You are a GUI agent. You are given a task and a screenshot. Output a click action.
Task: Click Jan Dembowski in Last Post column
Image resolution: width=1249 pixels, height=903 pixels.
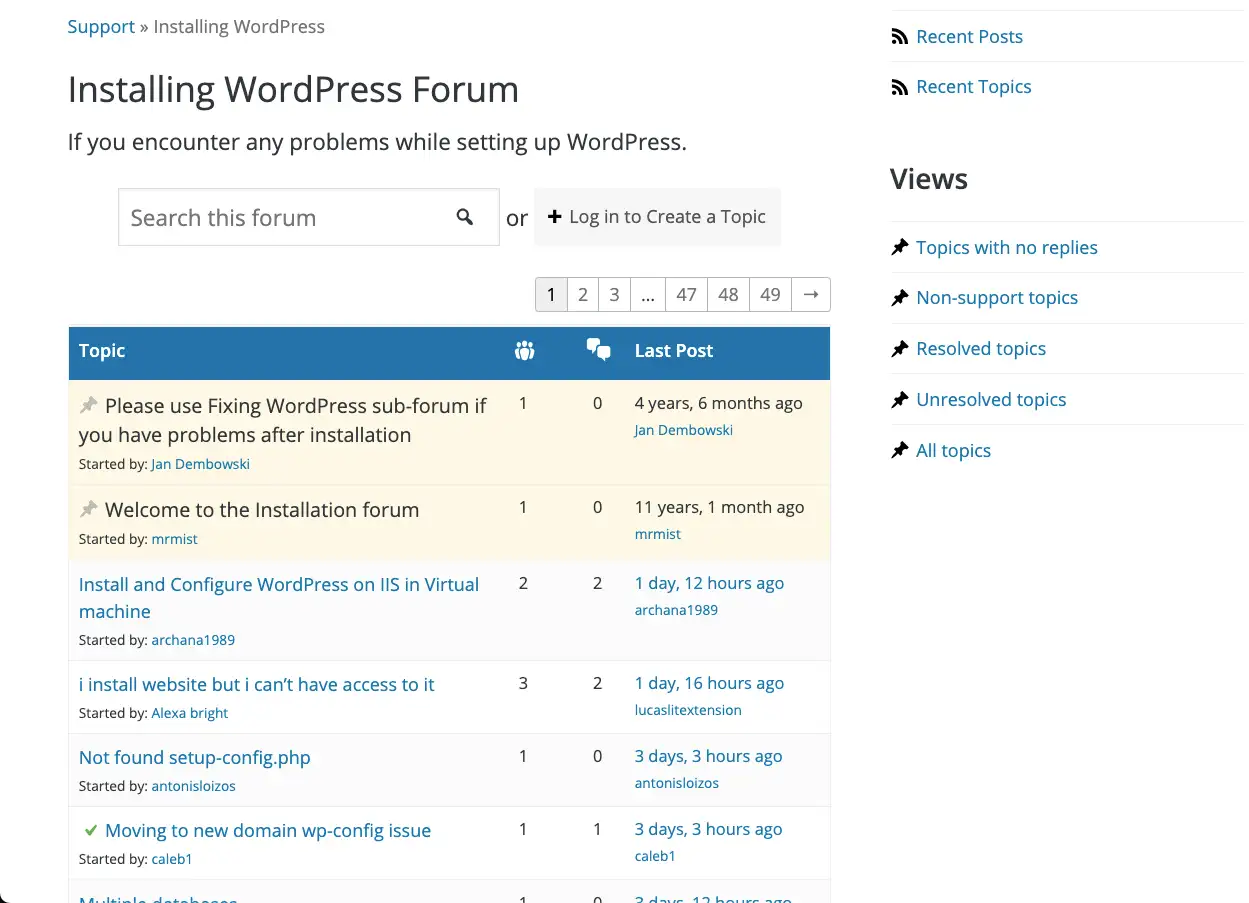[684, 430]
